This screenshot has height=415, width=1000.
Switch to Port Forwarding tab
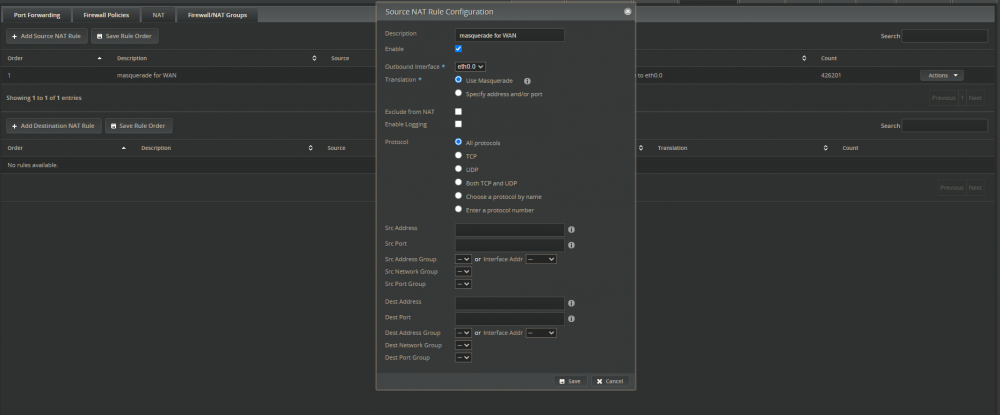coord(37,15)
